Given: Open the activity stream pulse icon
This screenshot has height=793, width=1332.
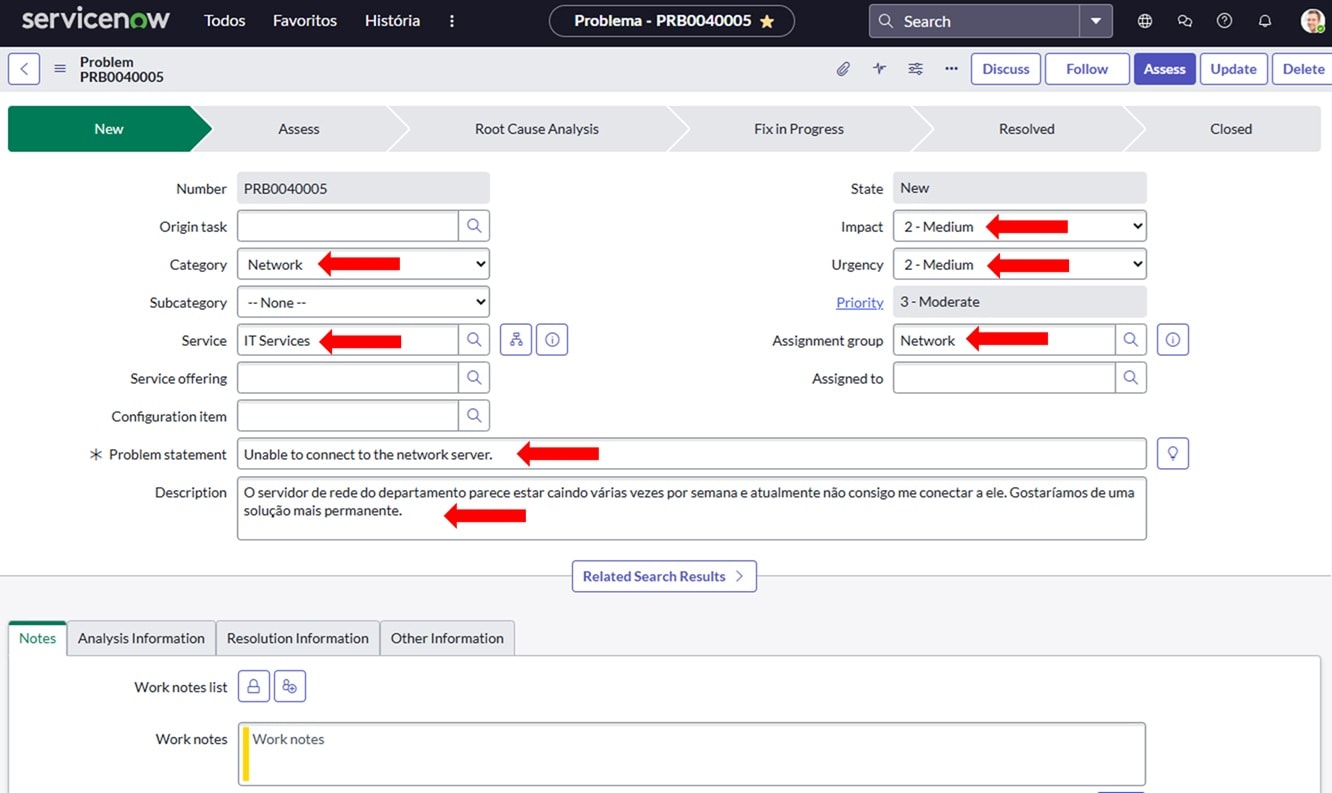Looking at the screenshot, I should pos(879,69).
